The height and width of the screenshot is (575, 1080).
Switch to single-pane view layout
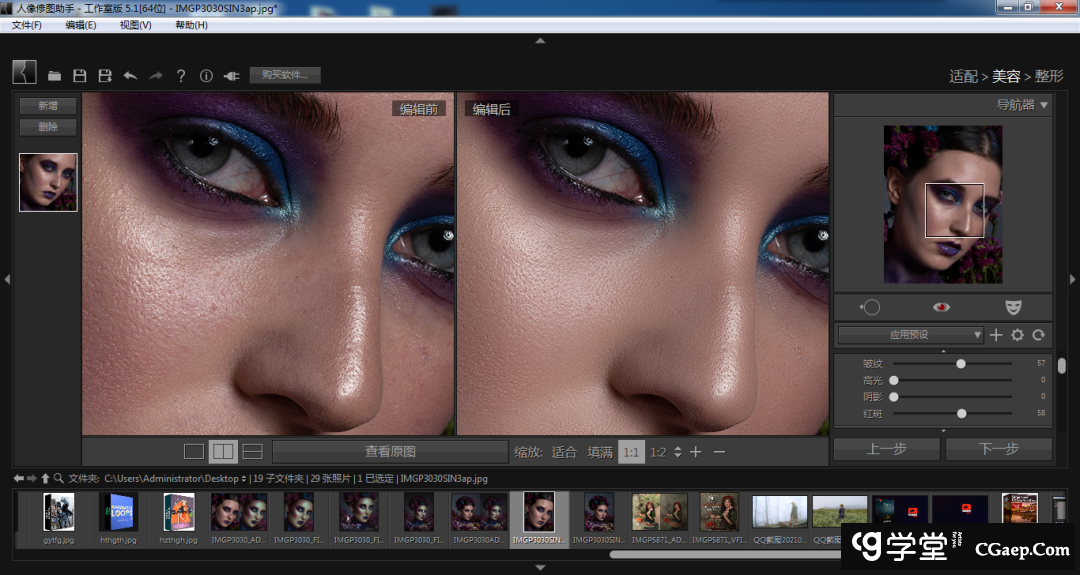point(194,452)
